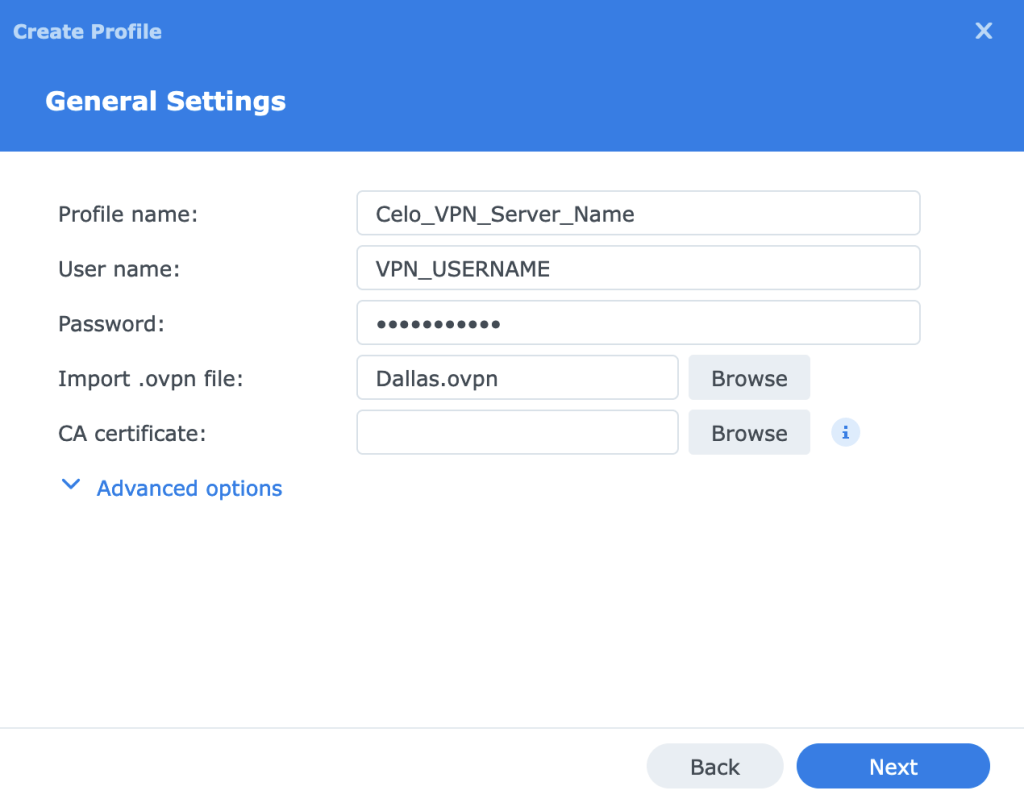Click the empty CA certificate field
The height and width of the screenshot is (803, 1024).
(x=517, y=432)
